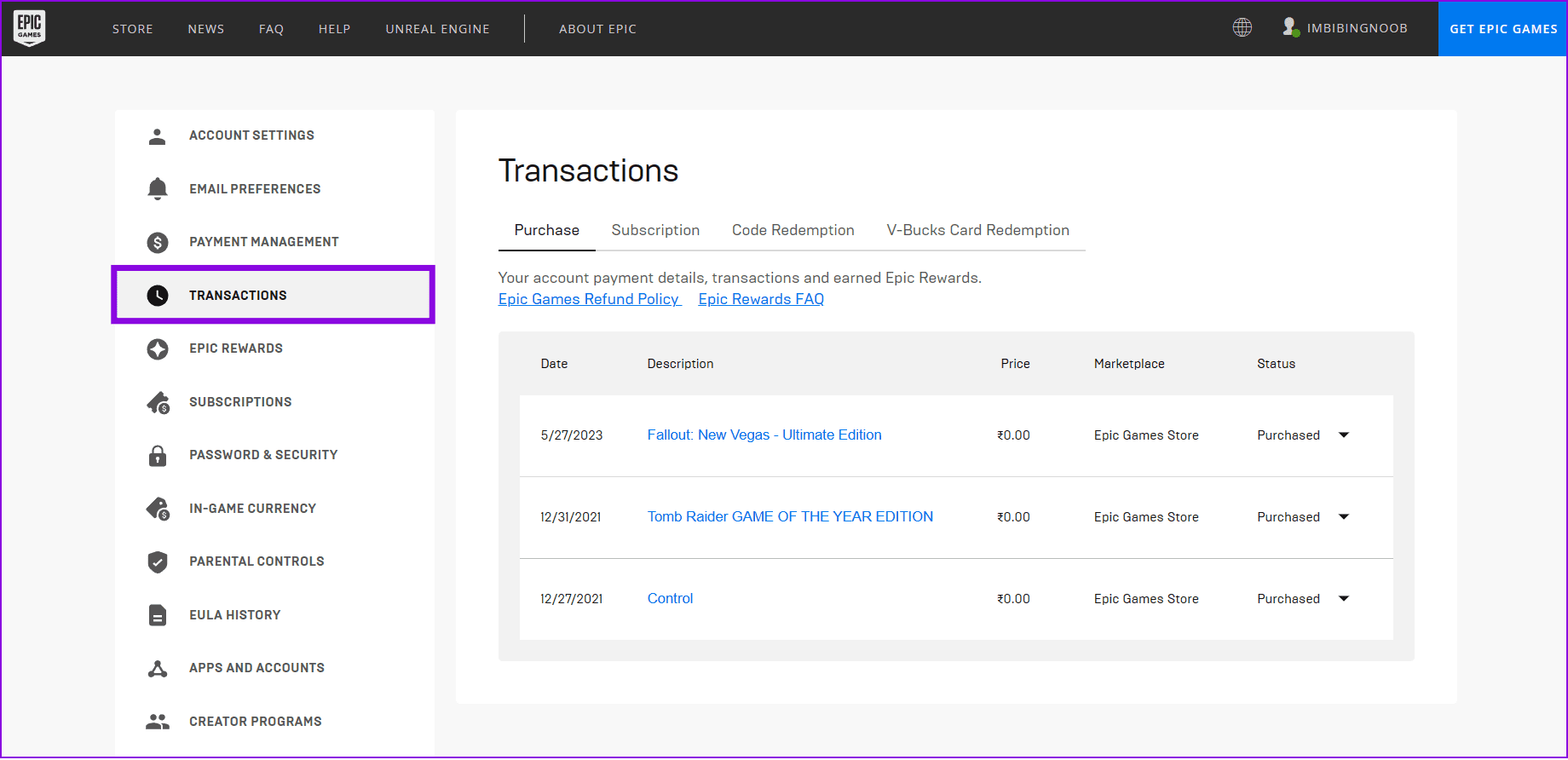The width and height of the screenshot is (1568, 760).
Task: Open the Control game link
Action: coord(671,598)
